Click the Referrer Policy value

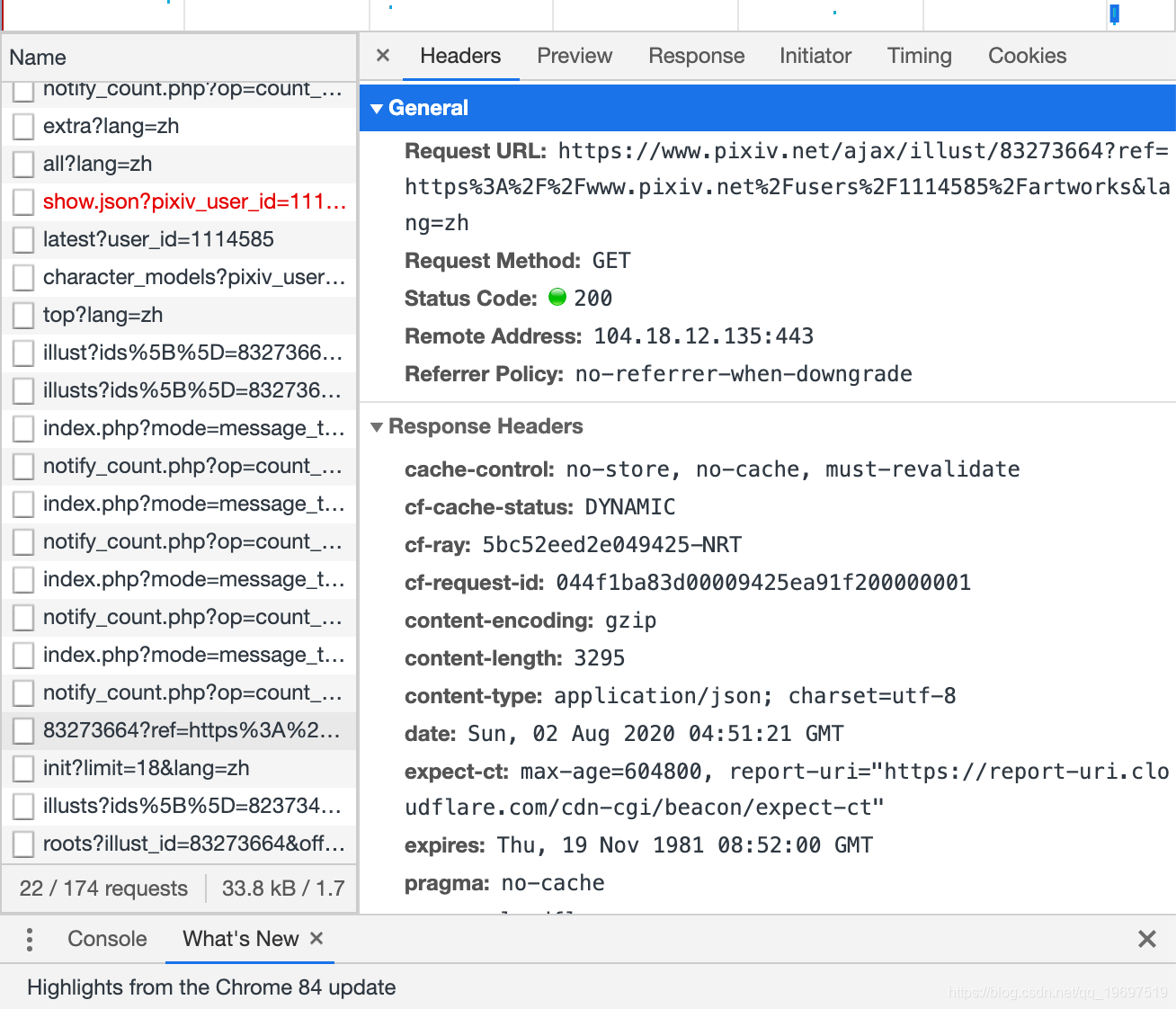744,374
